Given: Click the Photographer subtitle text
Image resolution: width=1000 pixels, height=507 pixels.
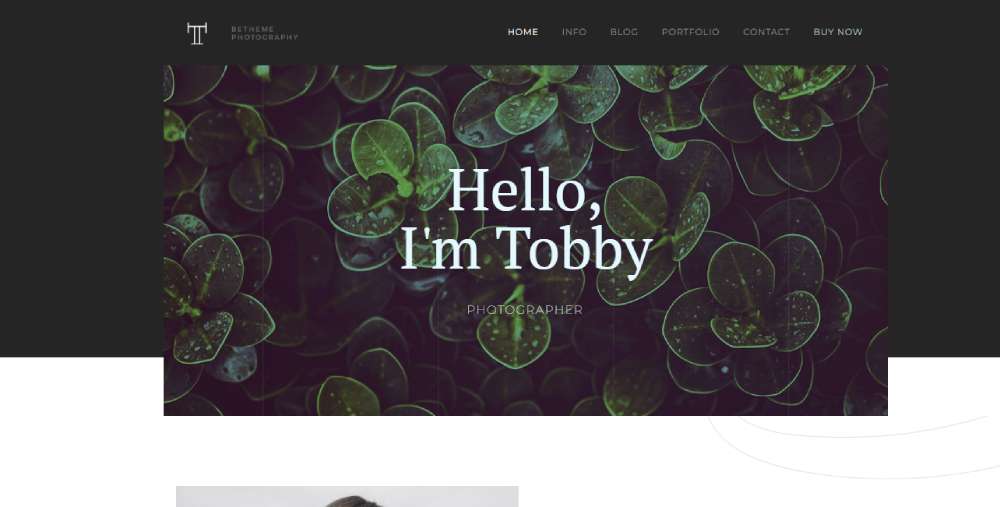Looking at the screenshot, I should coord(524,310).
